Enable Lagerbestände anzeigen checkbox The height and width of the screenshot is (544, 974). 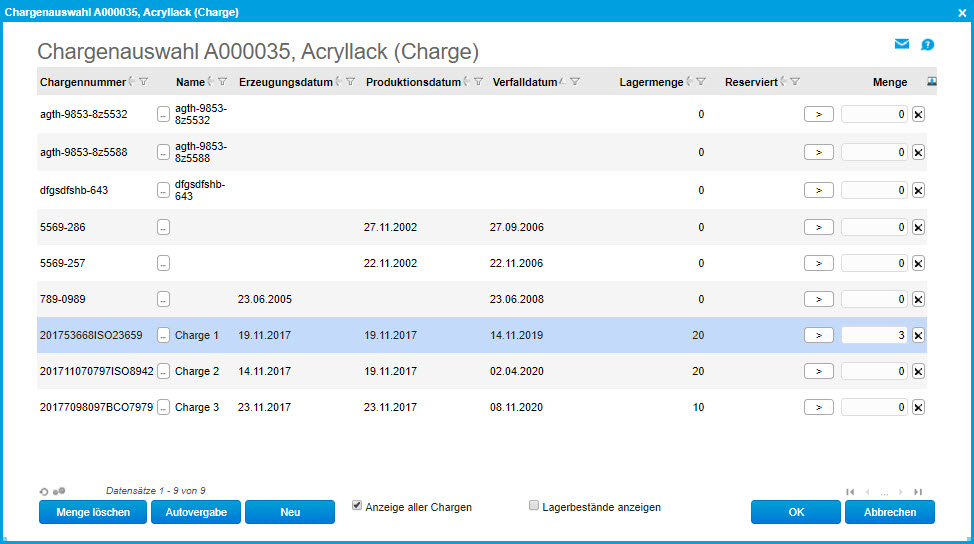(534, 505)
